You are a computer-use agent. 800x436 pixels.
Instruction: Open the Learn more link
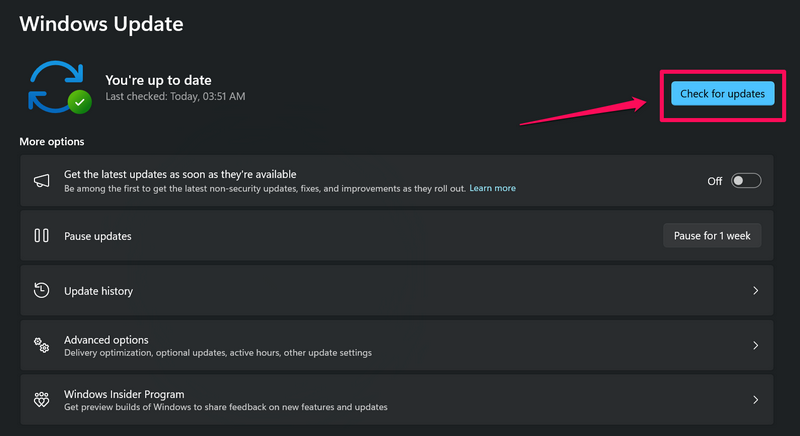(492, 188)
